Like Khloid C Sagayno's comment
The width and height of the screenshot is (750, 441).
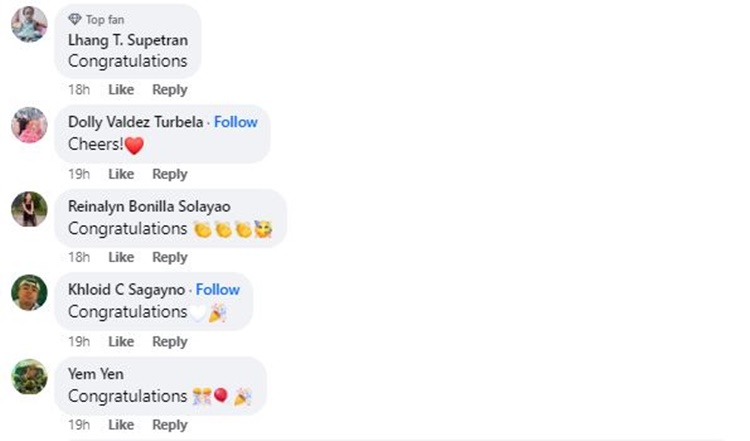coord(121,342)
